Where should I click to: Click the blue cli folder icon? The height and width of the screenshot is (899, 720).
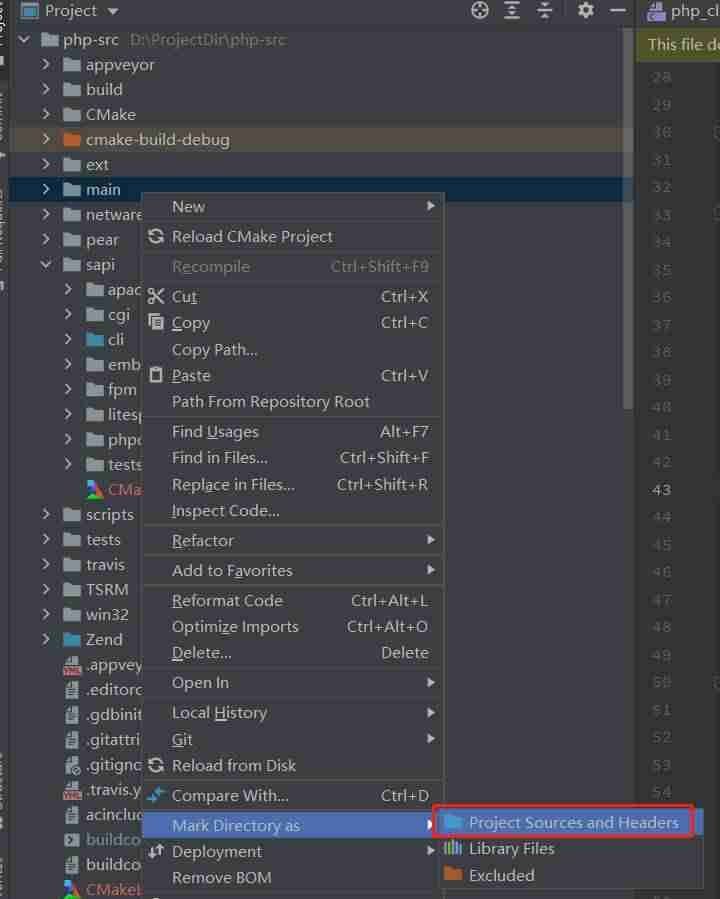point(95,339)
